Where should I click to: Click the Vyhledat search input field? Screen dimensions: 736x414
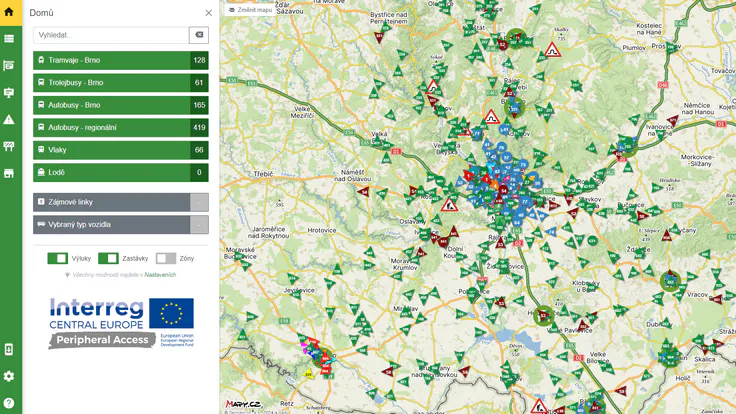coord(110,35)
